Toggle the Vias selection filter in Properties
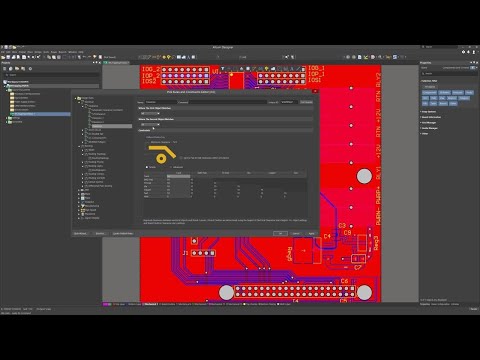This screenshot has width=480, height=360. pyautogui.click(x=442, y=98)
